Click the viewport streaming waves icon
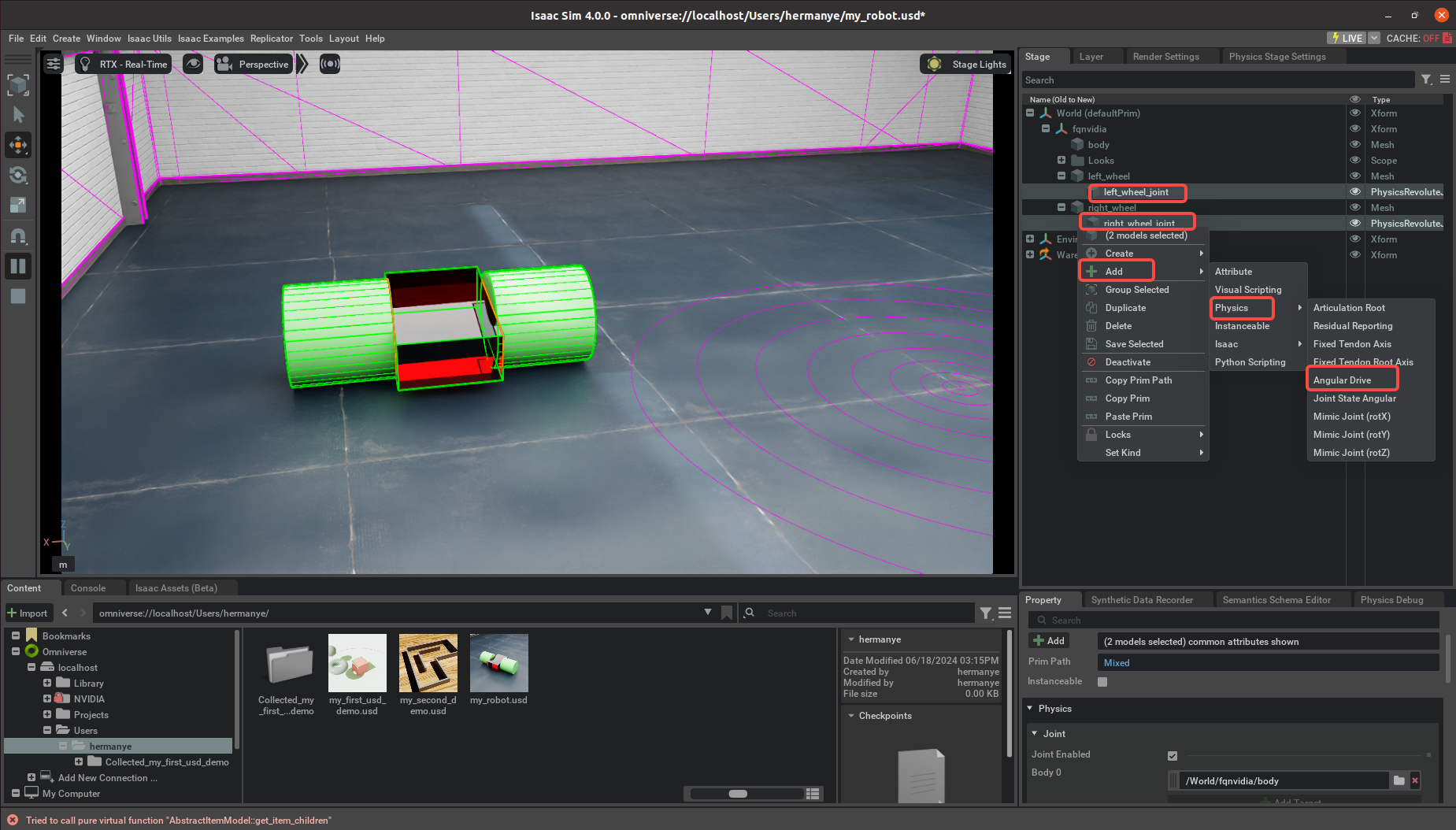 [330, 65]
